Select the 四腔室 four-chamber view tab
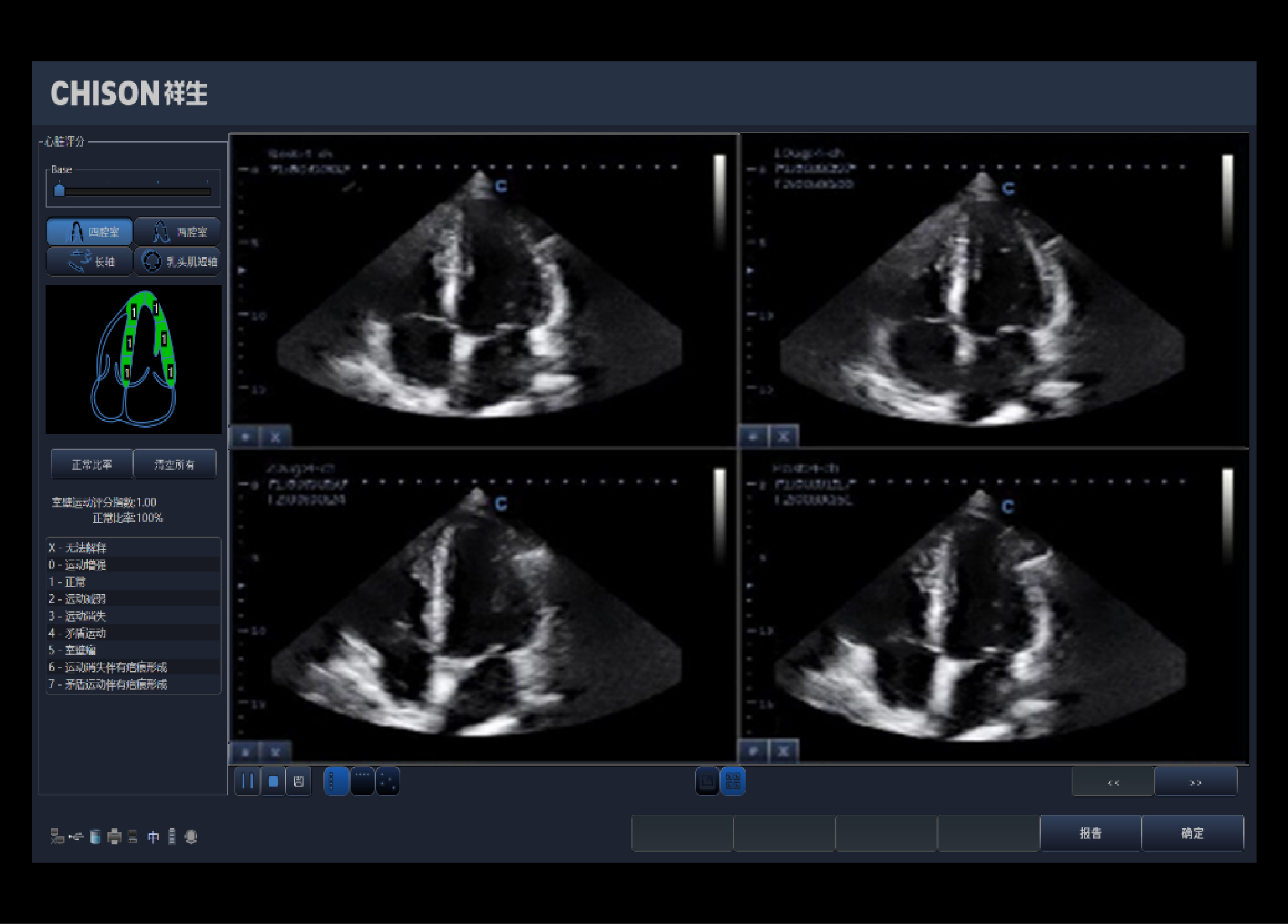 [x=90, y=232]
